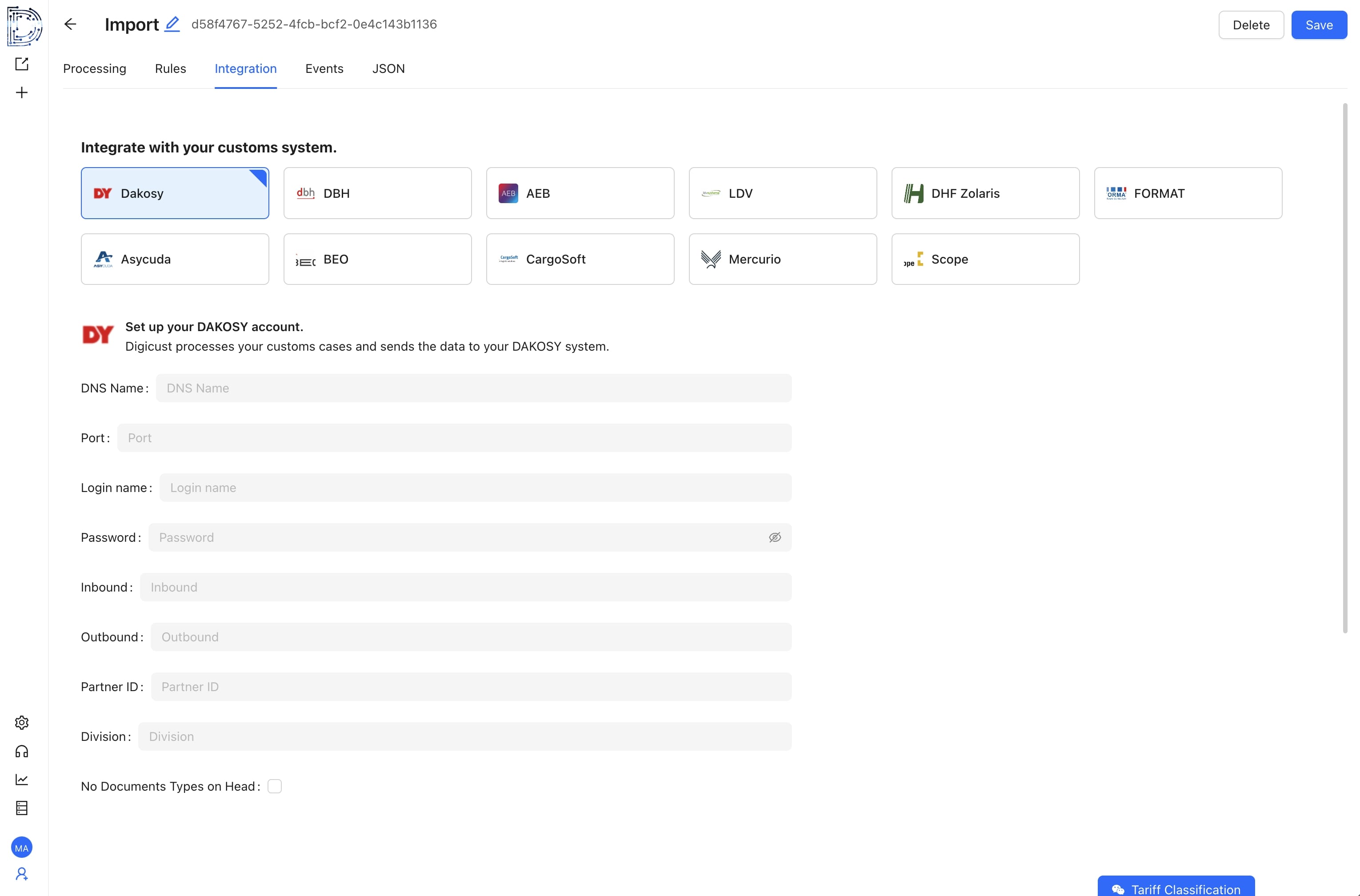Select the FORMAT integration card
1360x896 pixels.
(x=1188, y=193)
